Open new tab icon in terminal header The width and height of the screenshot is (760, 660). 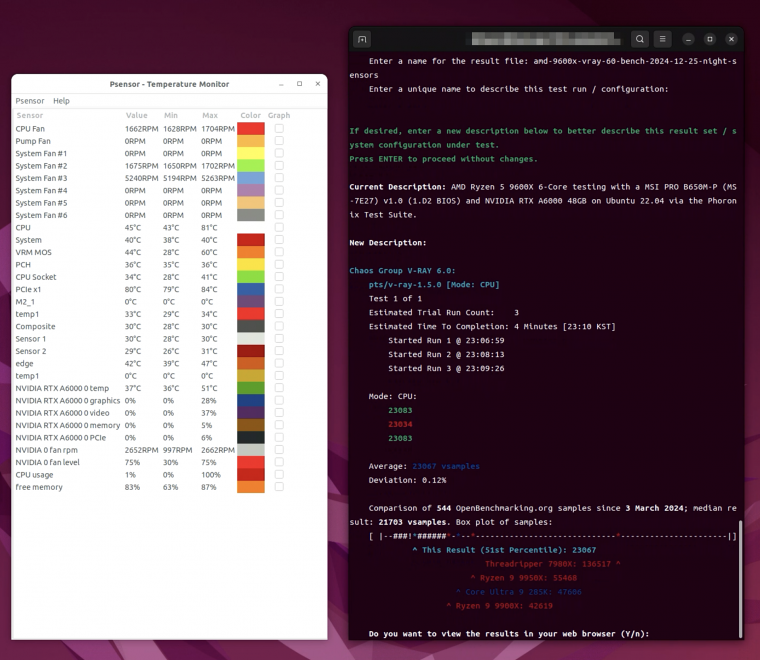pos(362,39)
